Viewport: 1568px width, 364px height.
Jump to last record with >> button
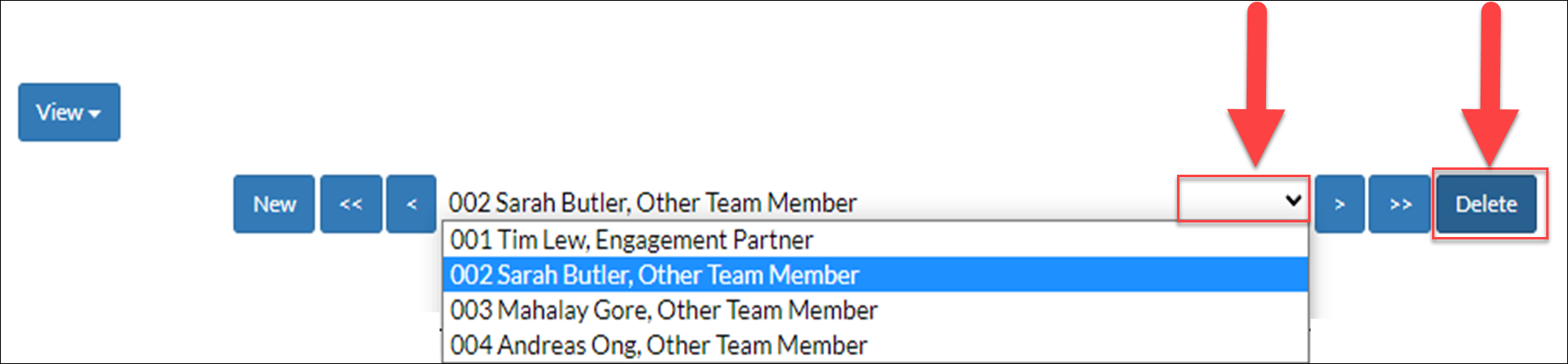pyautogui.click(x=1400, y=205)
